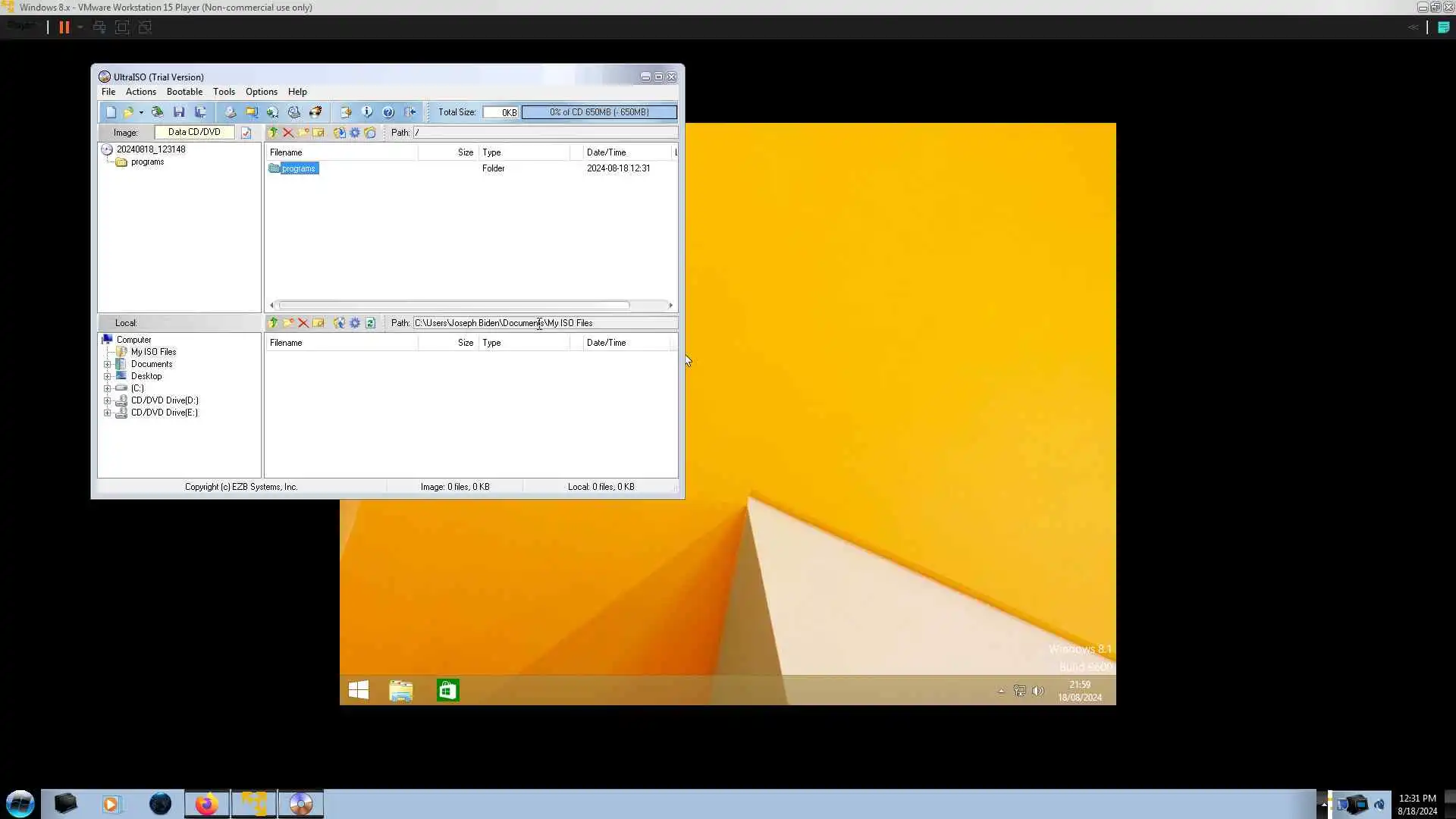Click the Burn CD/DVD image icon
Viewport: 1456px width, 819px height.
tap(315, 112)
